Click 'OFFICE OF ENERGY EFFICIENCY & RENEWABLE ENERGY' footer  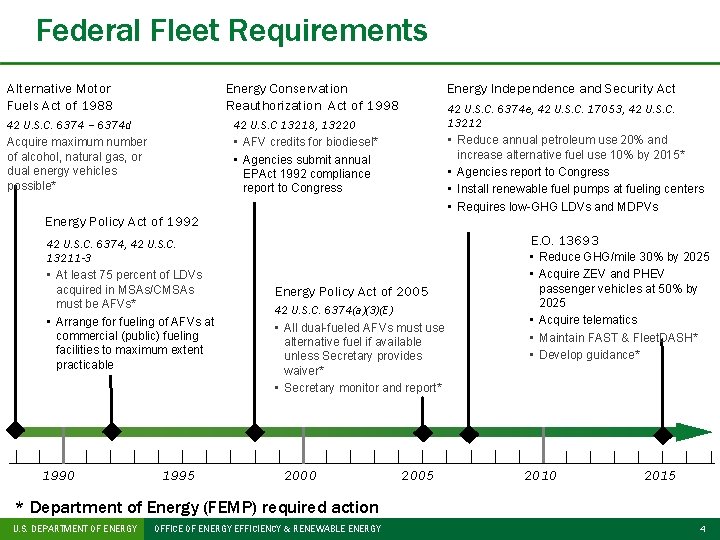[x=268, y=529]
